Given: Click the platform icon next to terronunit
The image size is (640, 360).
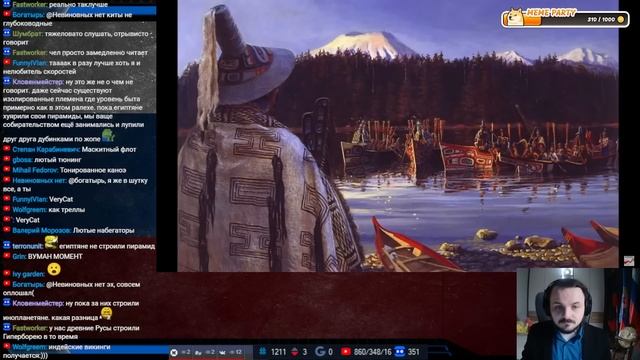Looking at the screenshot, I should [x=7, y=246].
